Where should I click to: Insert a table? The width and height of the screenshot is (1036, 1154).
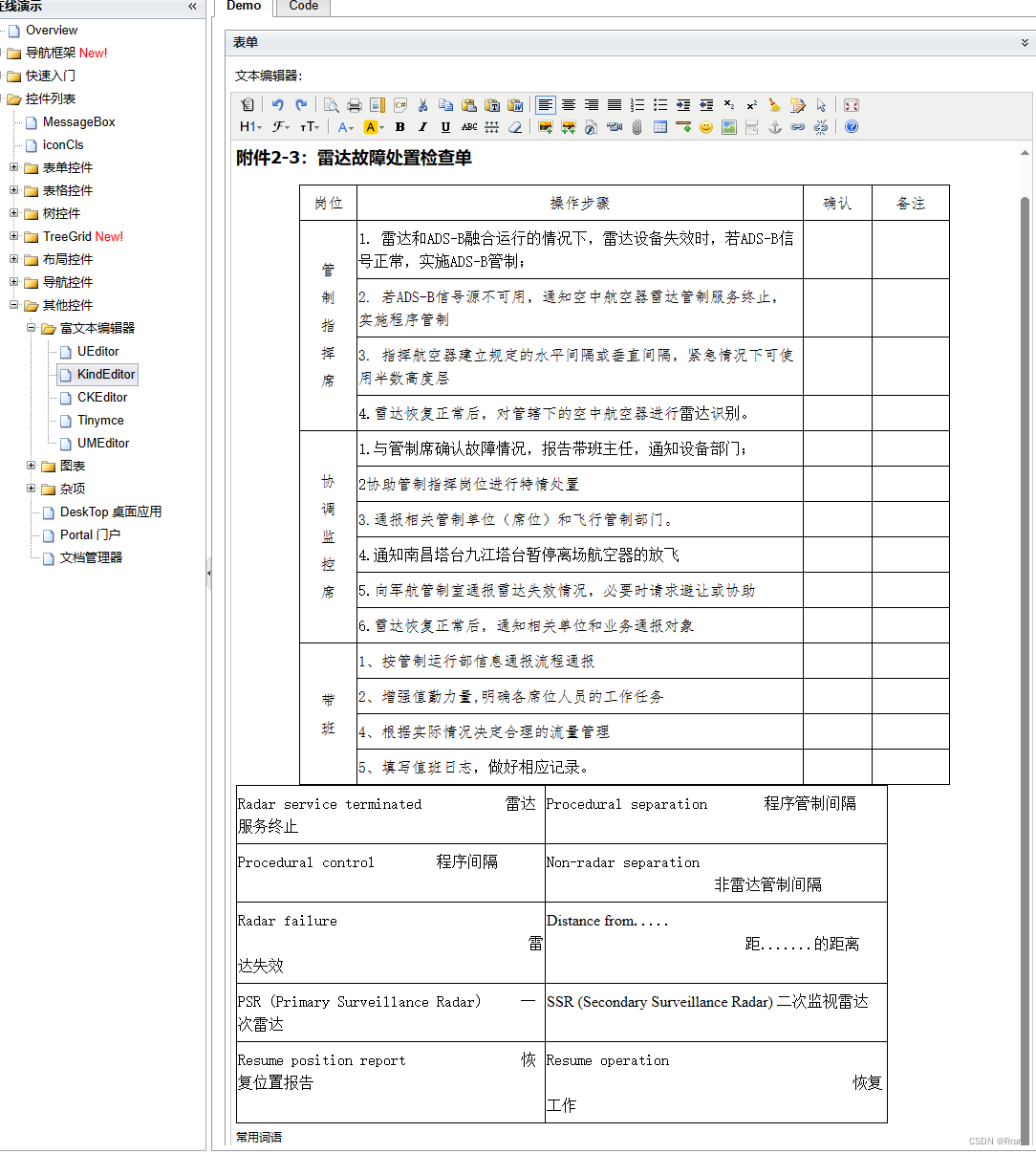pyautogui.click(x=660, y=127)
